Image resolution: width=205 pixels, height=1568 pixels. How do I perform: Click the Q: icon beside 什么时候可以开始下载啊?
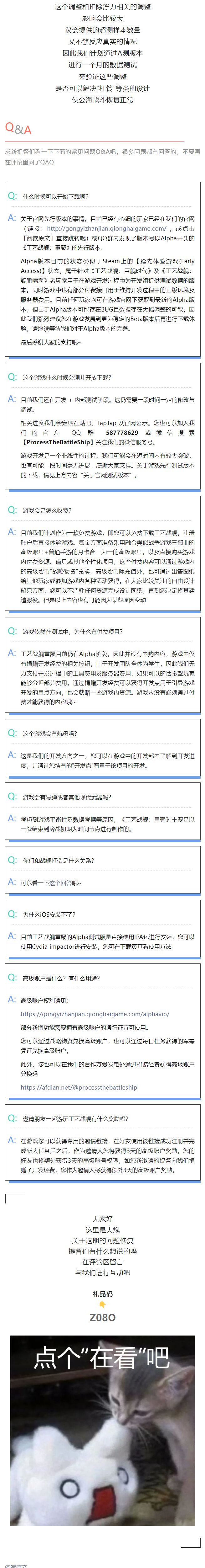tap(12, 196)
